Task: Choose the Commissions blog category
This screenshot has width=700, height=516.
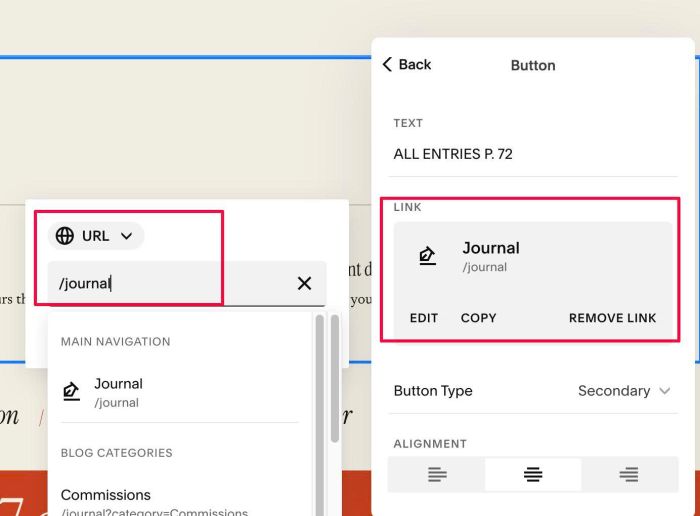Action: (x=179, y=502)
